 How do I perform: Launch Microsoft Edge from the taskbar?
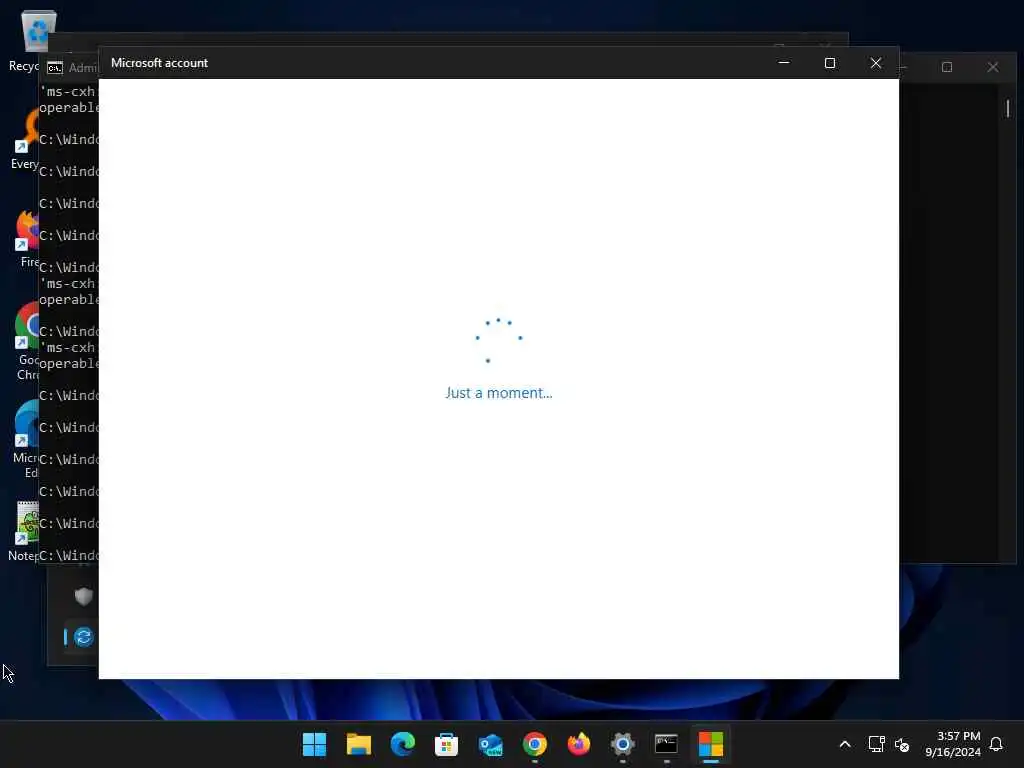coord(402,744)
